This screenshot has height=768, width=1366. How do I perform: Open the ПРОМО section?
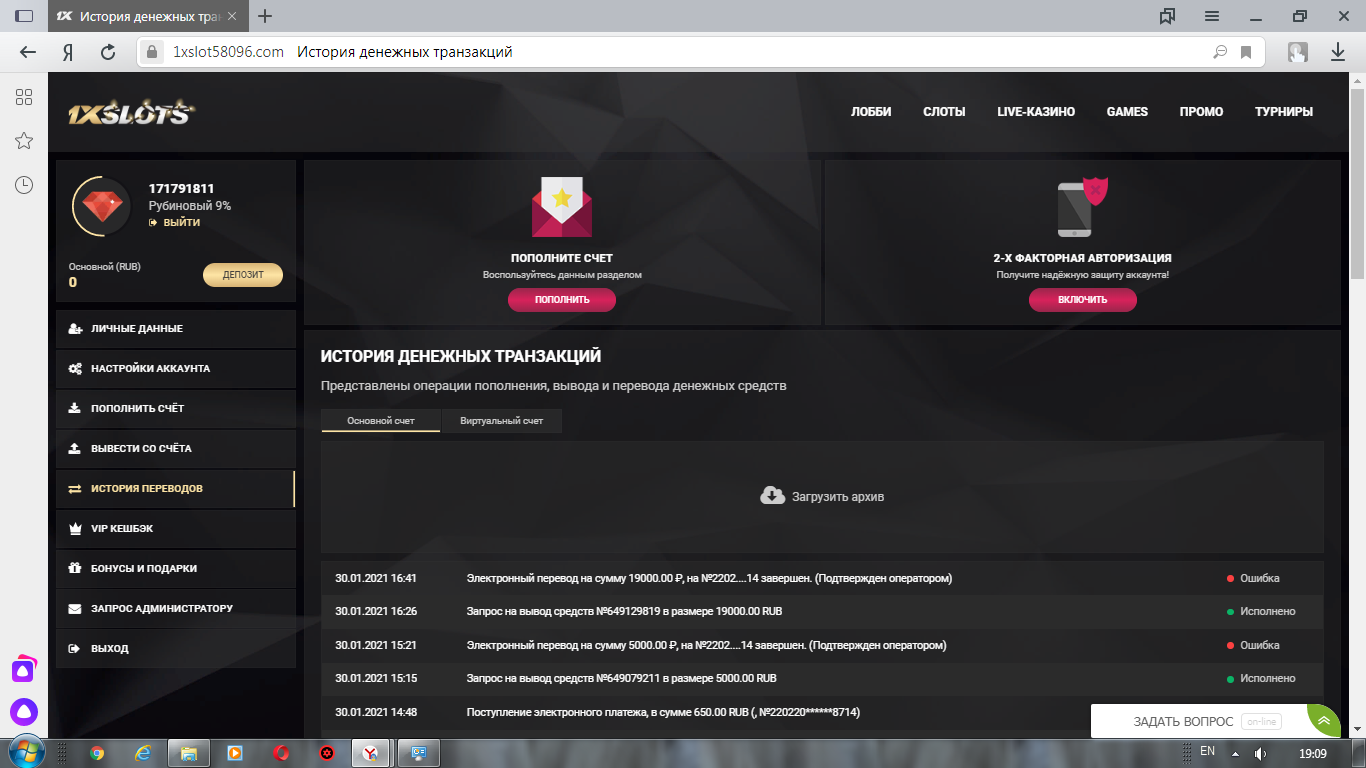pos(1201,112)
